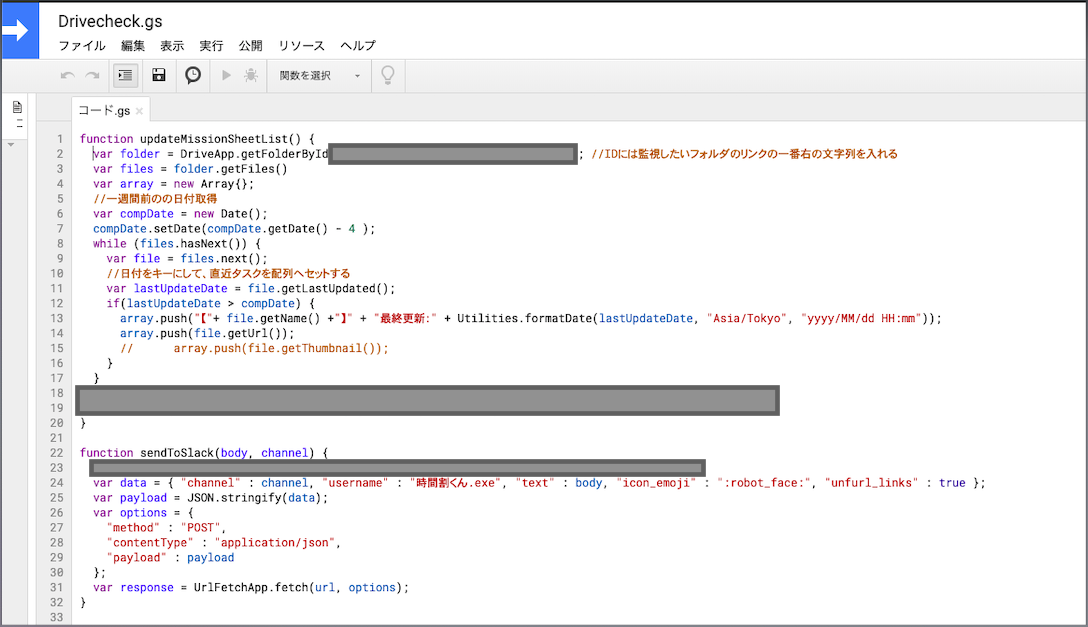The image size is (1088, 627).
Task: Click new Array{} in line 4
Action: (x=210, y=184)
